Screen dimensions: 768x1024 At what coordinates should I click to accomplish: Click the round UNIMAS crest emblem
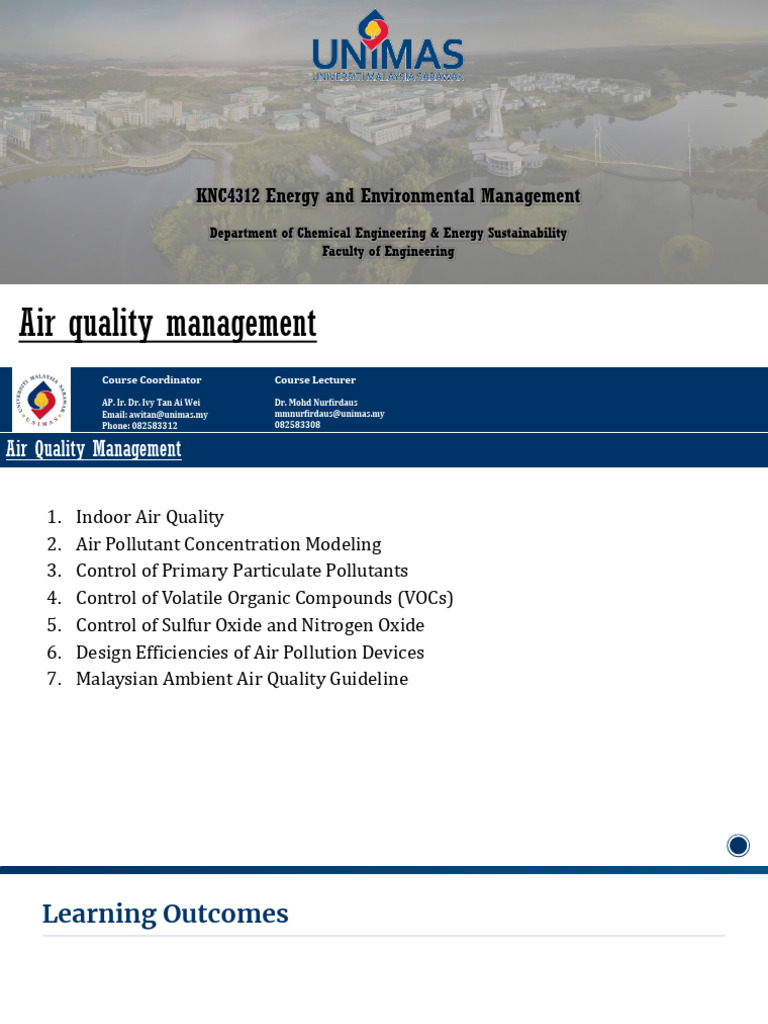[41, 400]
